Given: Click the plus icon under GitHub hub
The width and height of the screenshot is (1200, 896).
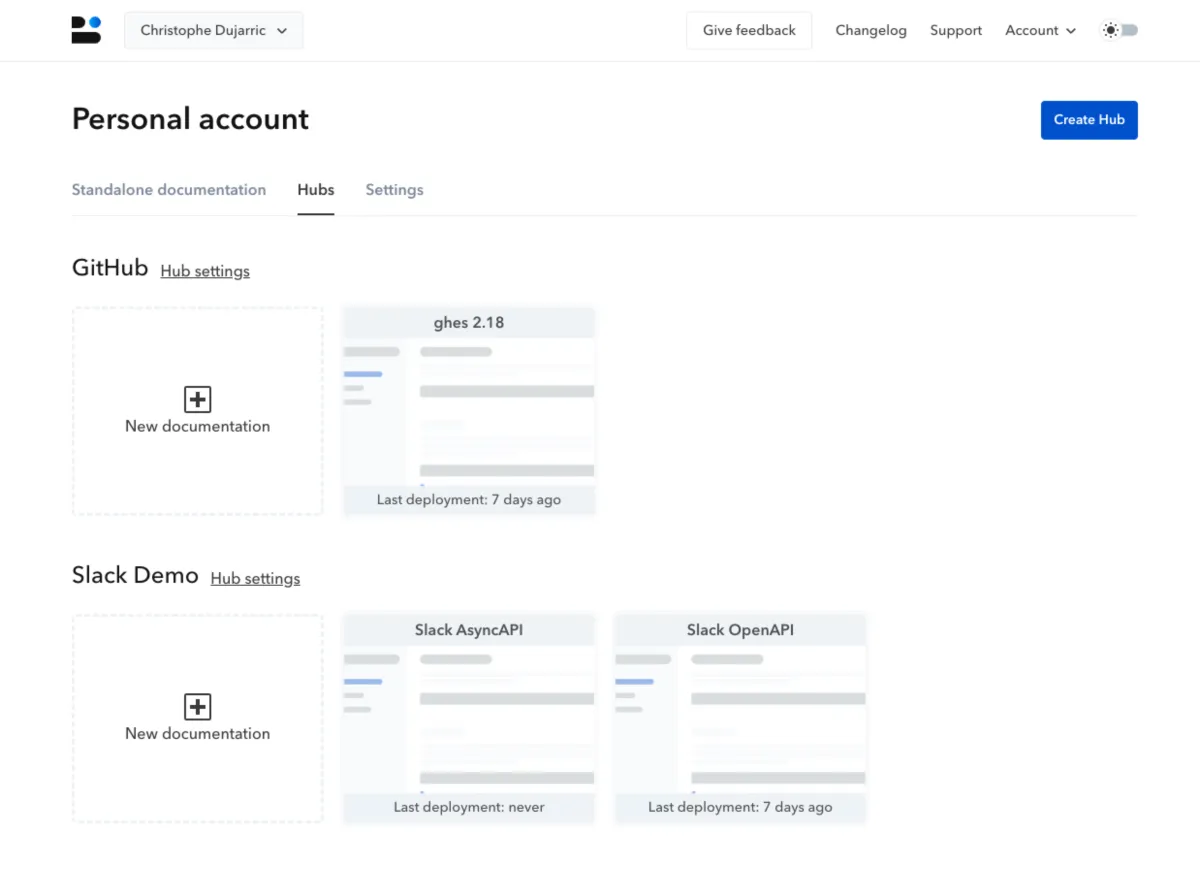Looking at the screenshot, I should 197,399.
